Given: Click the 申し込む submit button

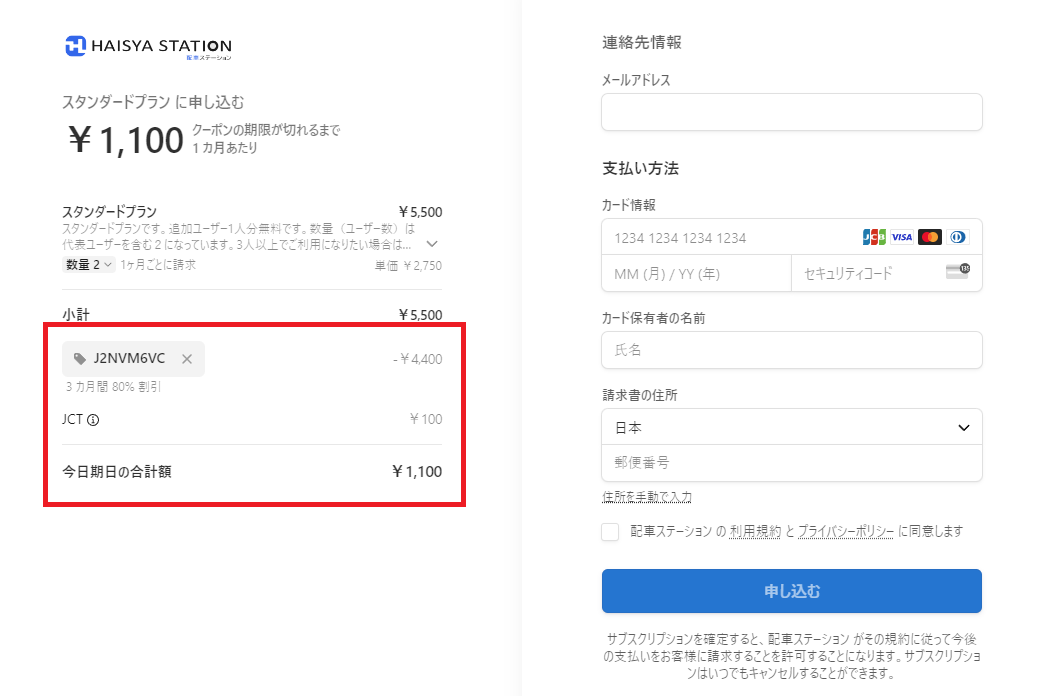Looking at the screenshot, I should click(x=792, y=591).
